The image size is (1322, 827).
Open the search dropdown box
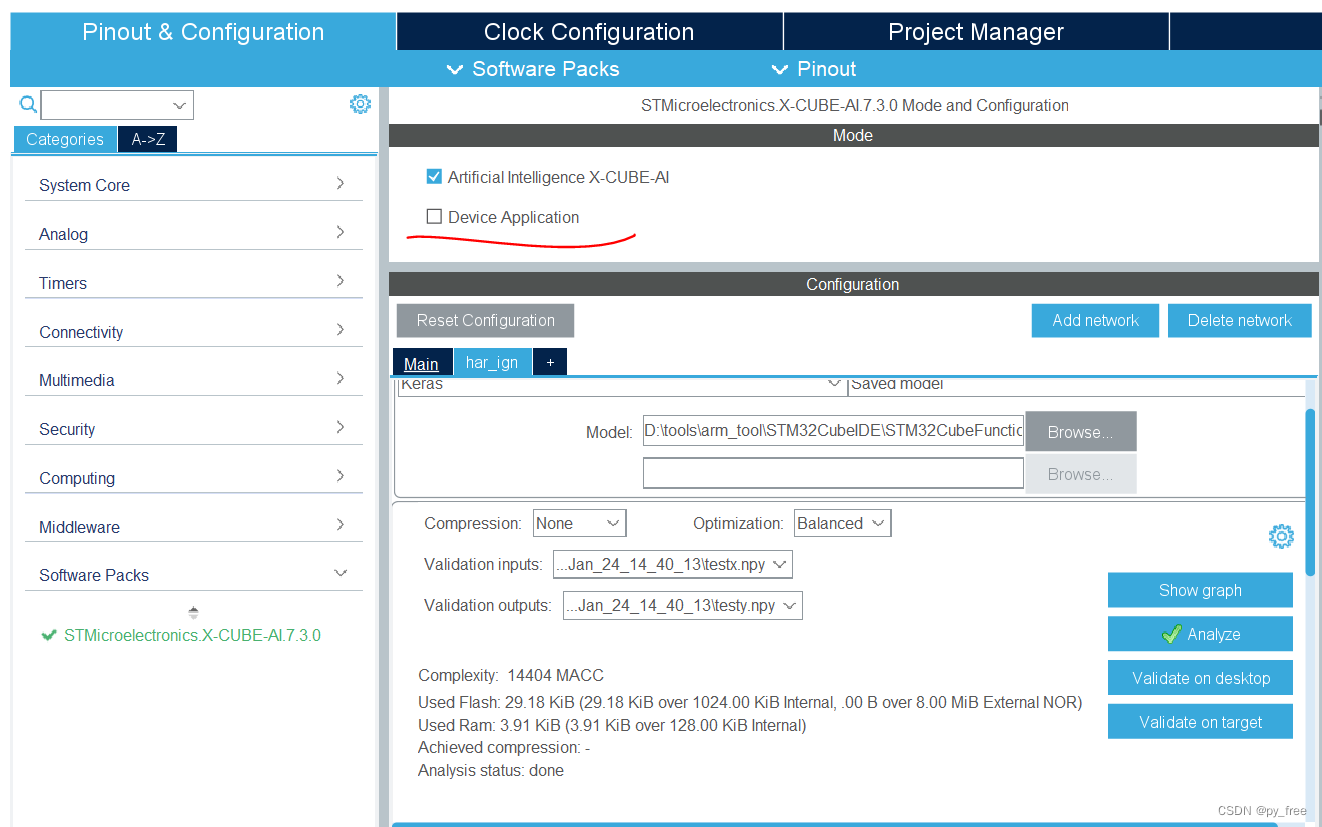pyautogui.click(x=117, y=105)
